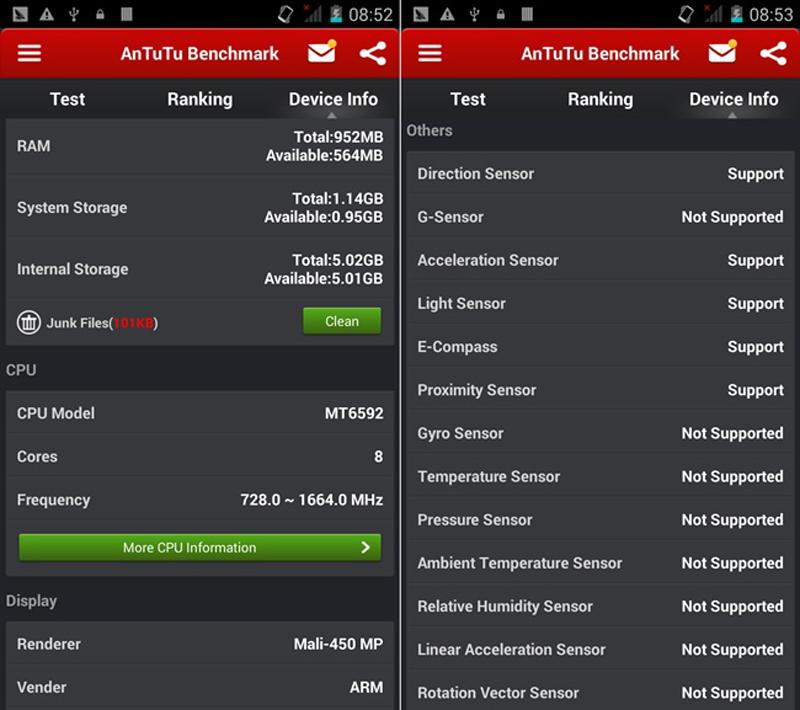Select Device Info tab in right screenshot
800x710 pixels.
point(734,99)
